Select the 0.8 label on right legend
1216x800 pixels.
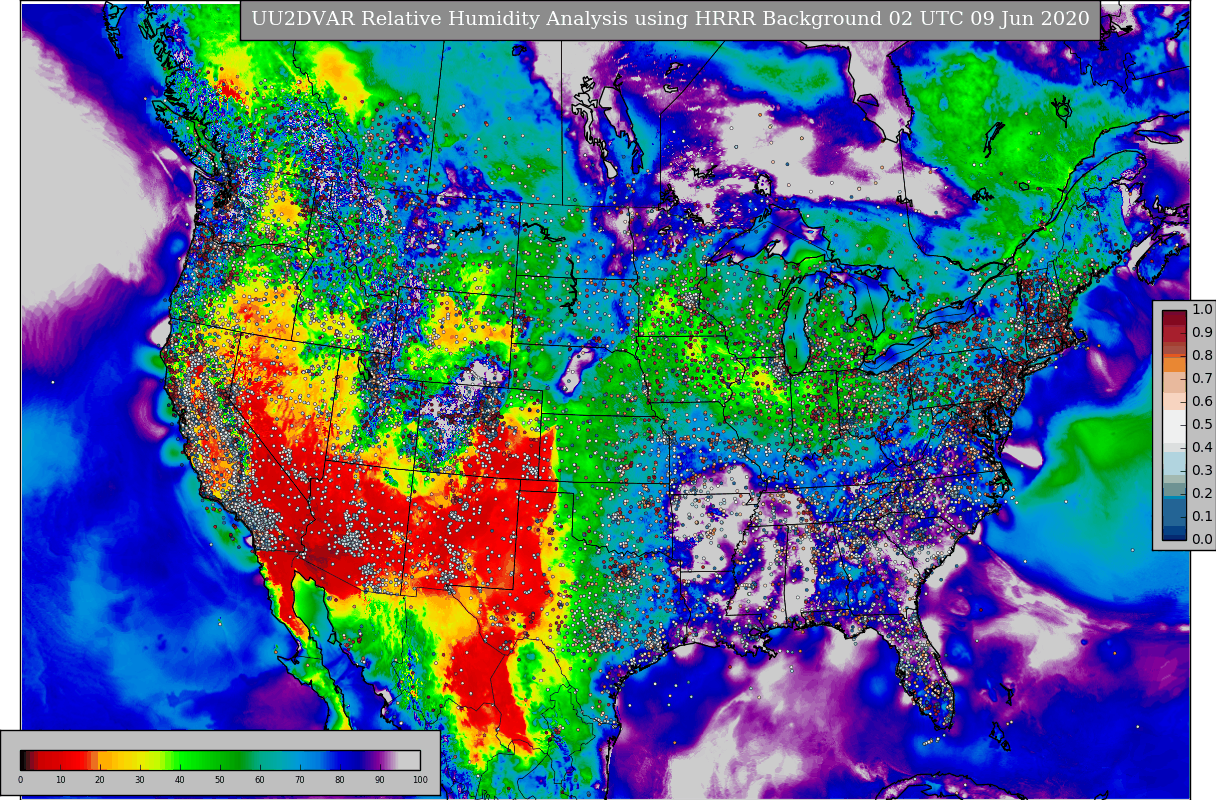[1201, 356]
